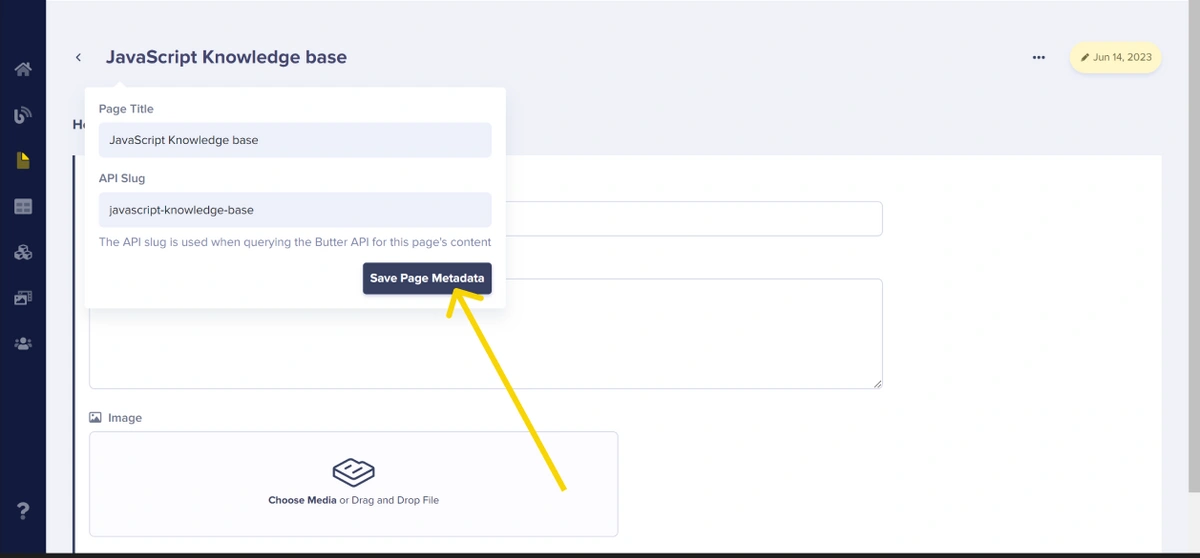
Task: Go to the Home dashboard icon
Action: click(23, 70)
